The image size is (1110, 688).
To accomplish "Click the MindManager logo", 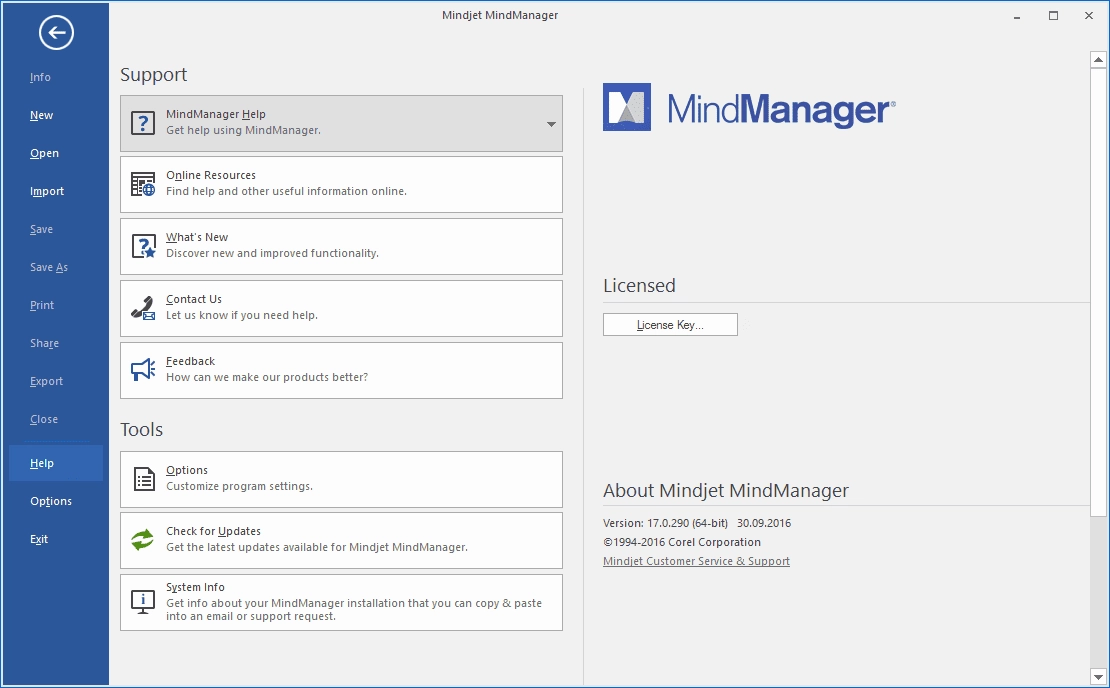I will tap(749, 108).
